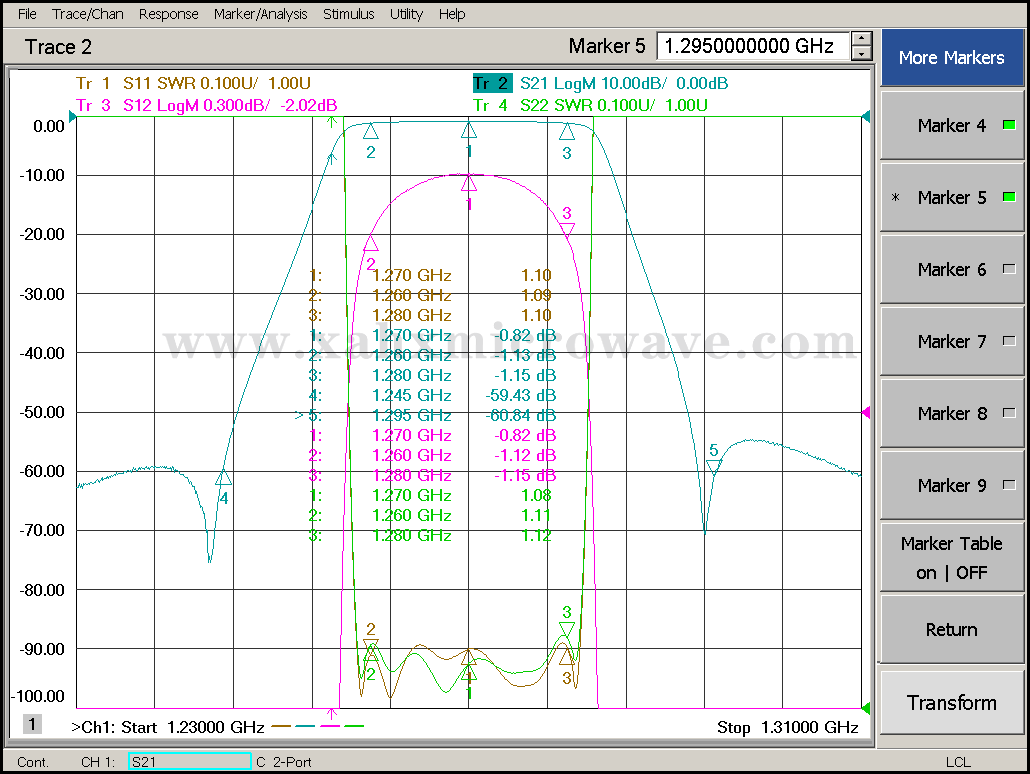
Task: Click the -59.43 dB marker 4 readout
Action: pyautogui.click(x=520, y=396)
